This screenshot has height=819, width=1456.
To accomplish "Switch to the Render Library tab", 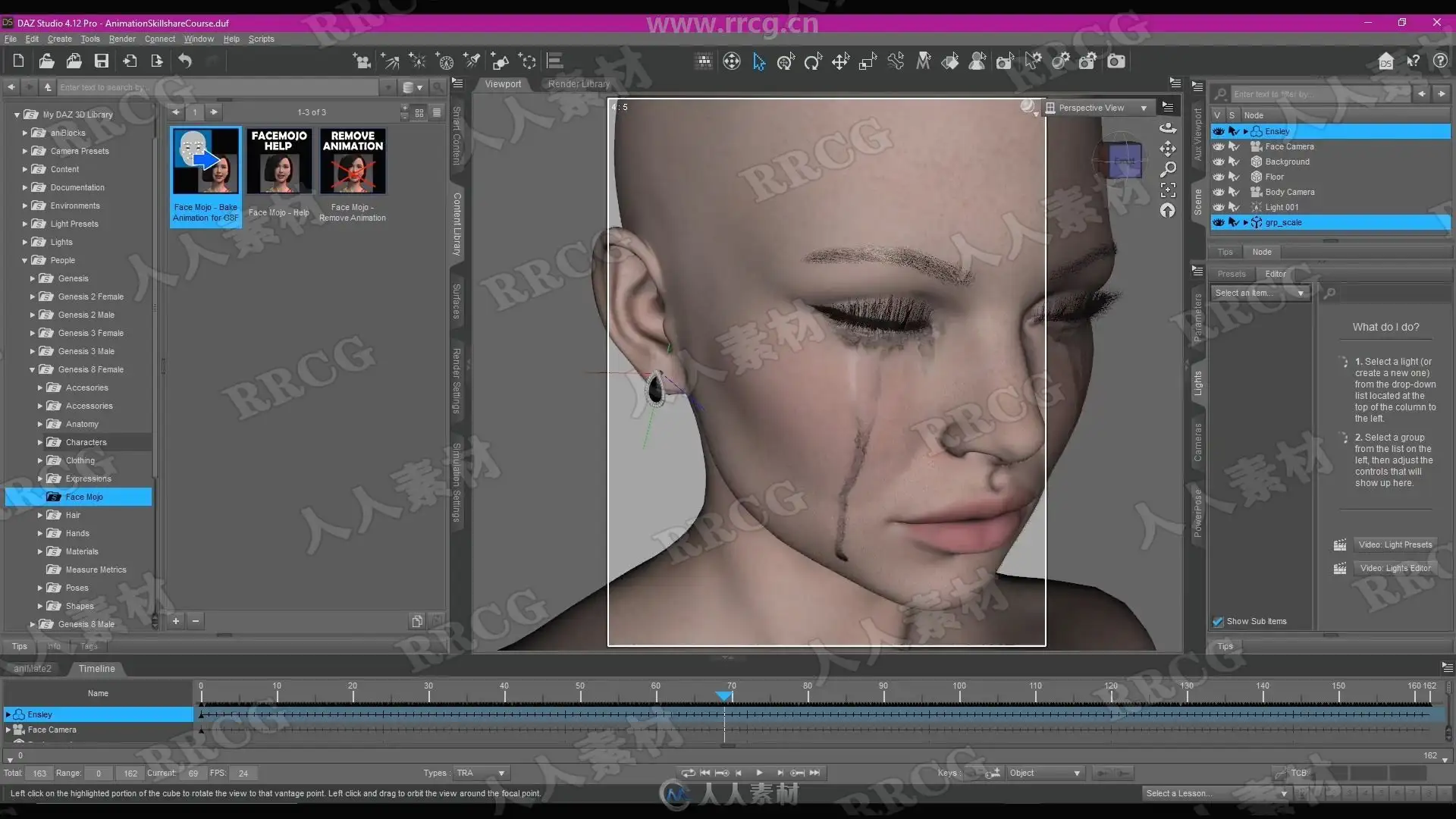I will point(579,84).
